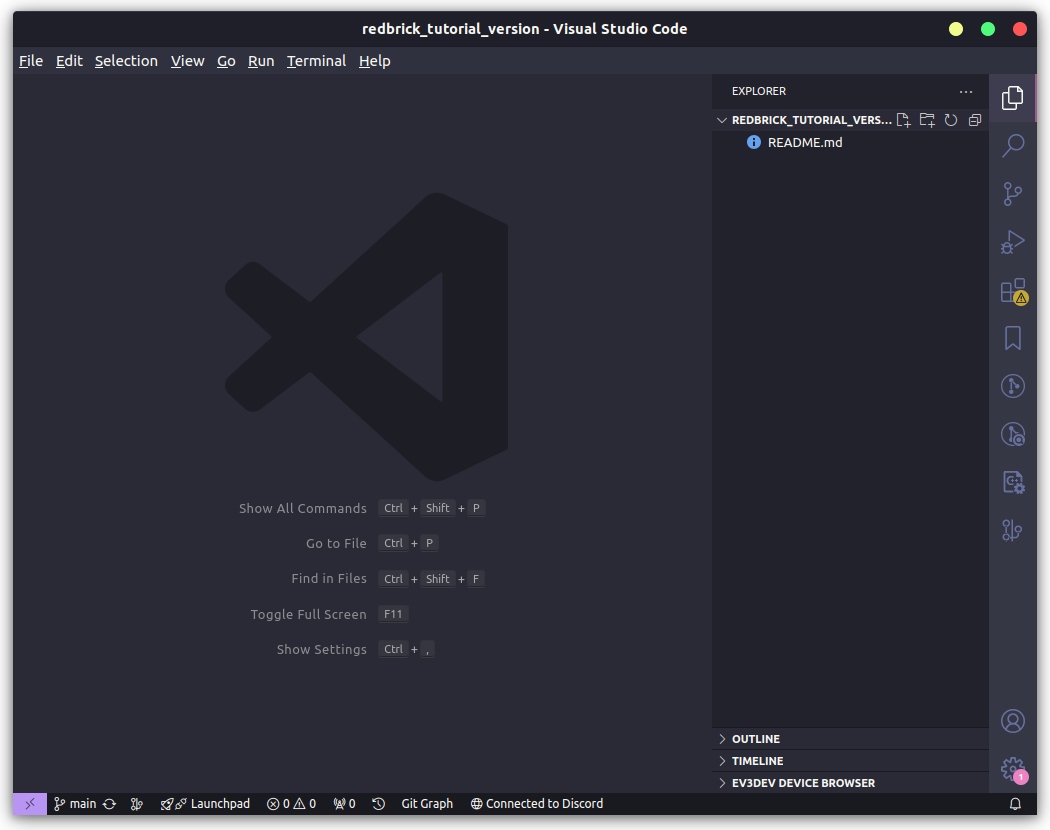Expand the TIMELINE section
Image resolution: width=1050 pixels, height=830 pixels.
(850, 761)
